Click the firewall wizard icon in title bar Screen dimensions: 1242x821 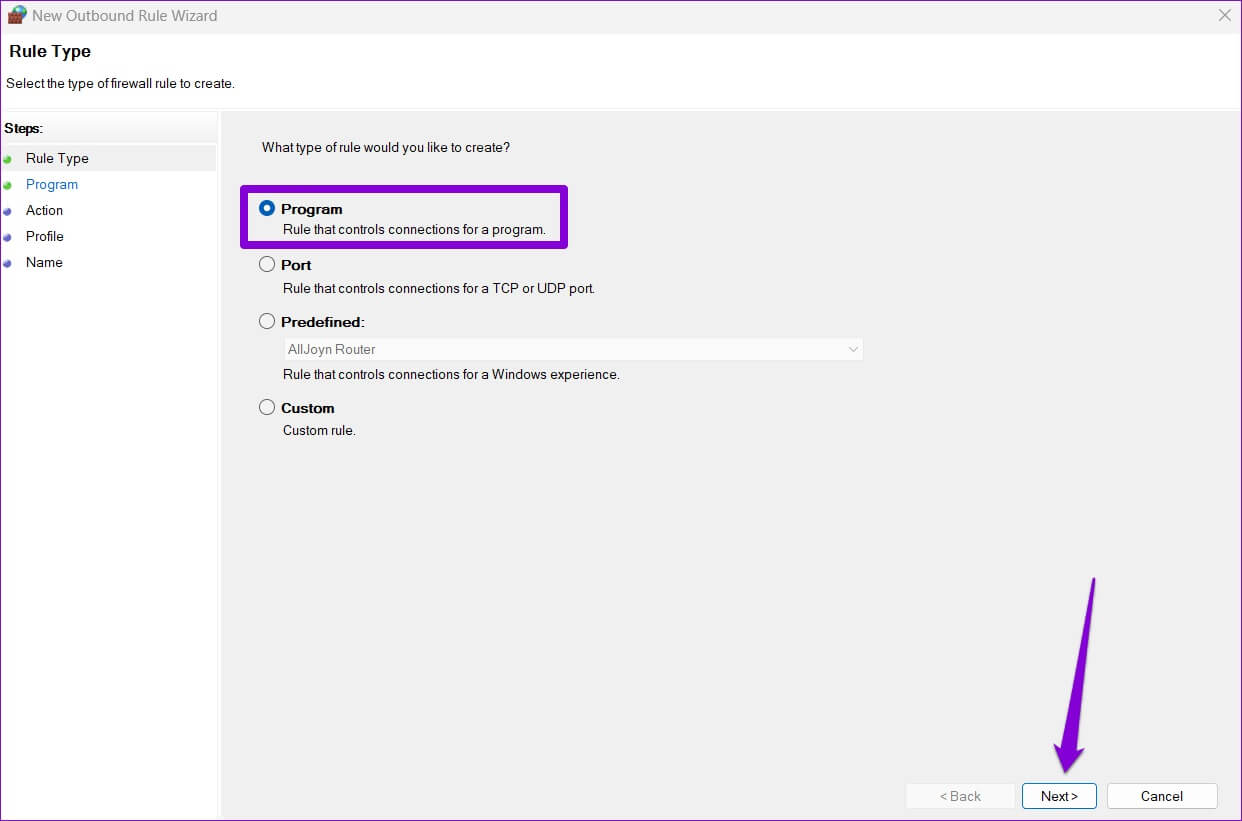(16, 16)
